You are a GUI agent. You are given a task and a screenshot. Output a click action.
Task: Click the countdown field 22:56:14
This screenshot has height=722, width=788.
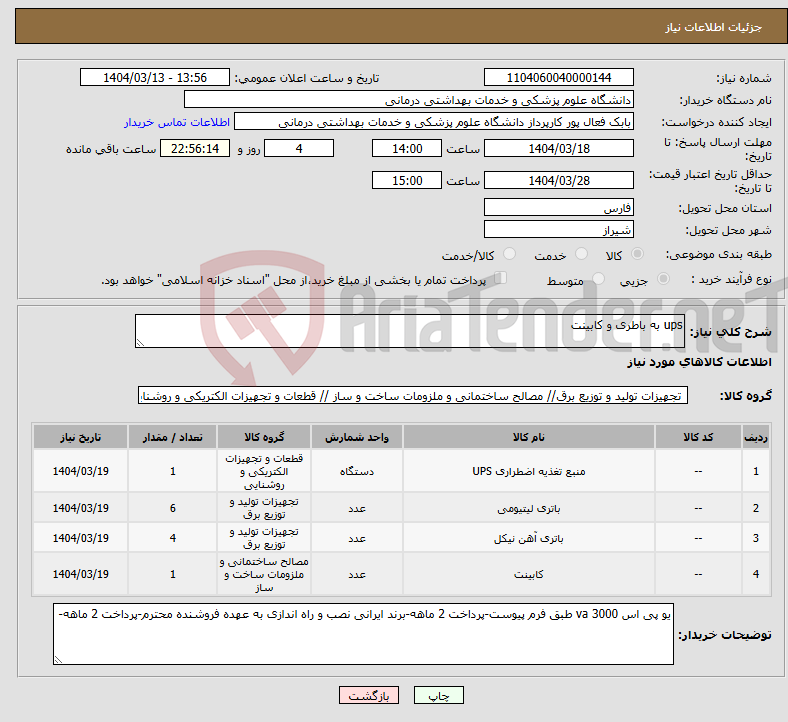(x=195, y=148)
